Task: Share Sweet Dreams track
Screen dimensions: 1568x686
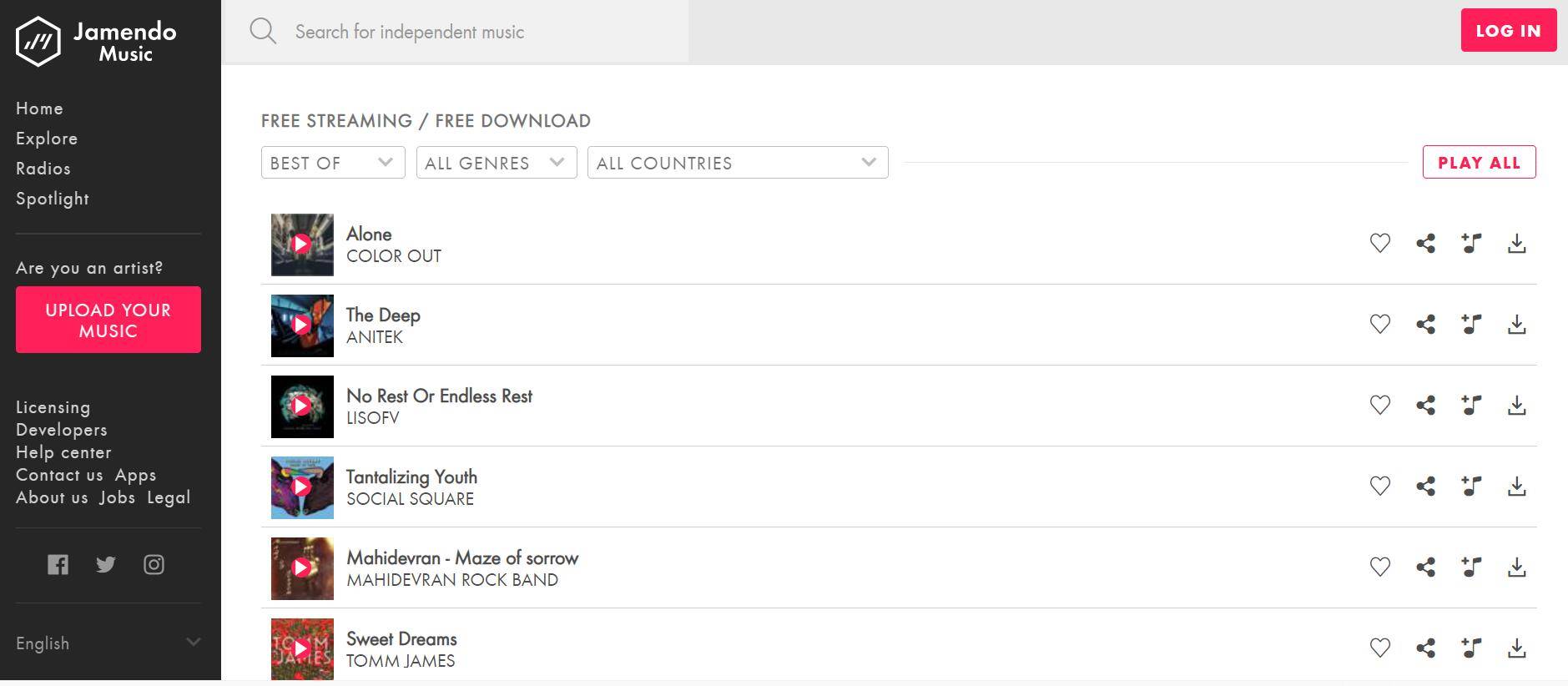Action: (x=1425, y=648)
